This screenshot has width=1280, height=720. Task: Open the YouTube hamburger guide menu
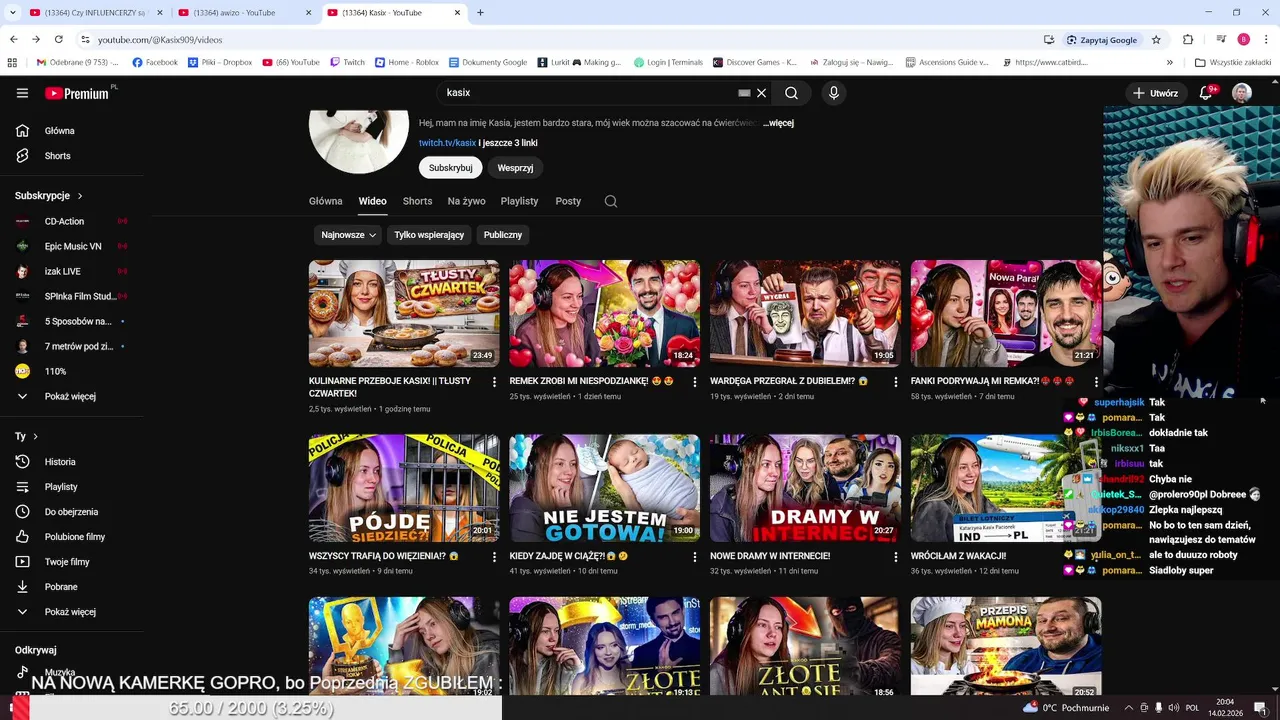point(22,93)
